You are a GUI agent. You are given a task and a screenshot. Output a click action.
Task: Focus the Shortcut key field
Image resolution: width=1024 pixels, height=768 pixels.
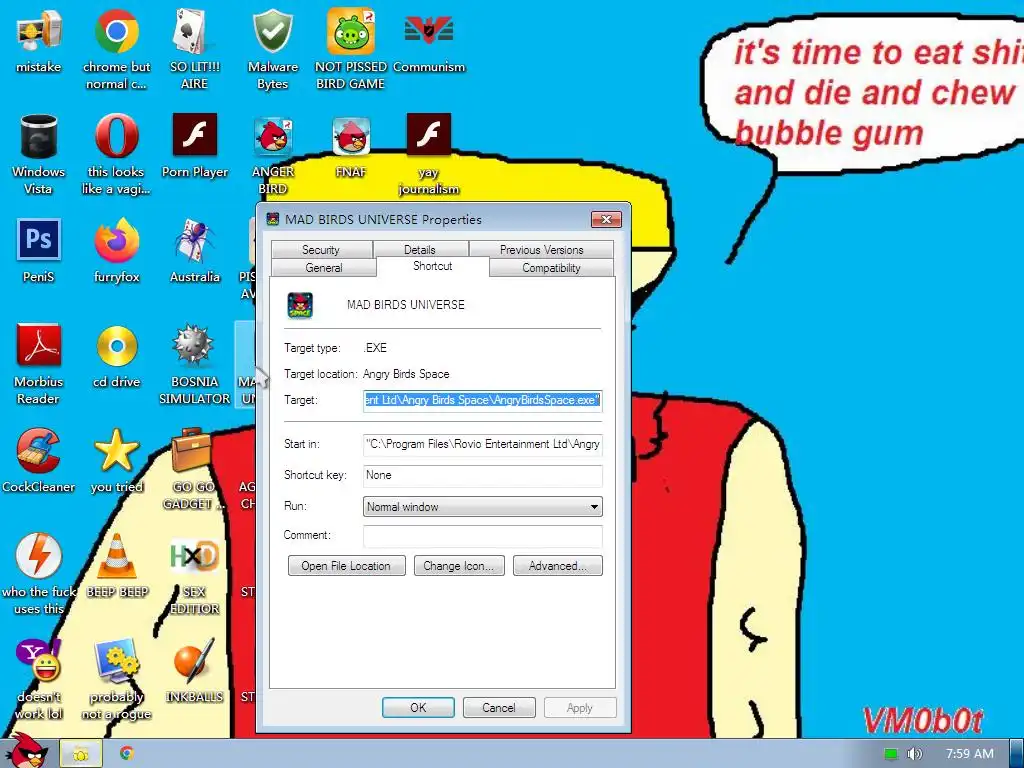483,475
